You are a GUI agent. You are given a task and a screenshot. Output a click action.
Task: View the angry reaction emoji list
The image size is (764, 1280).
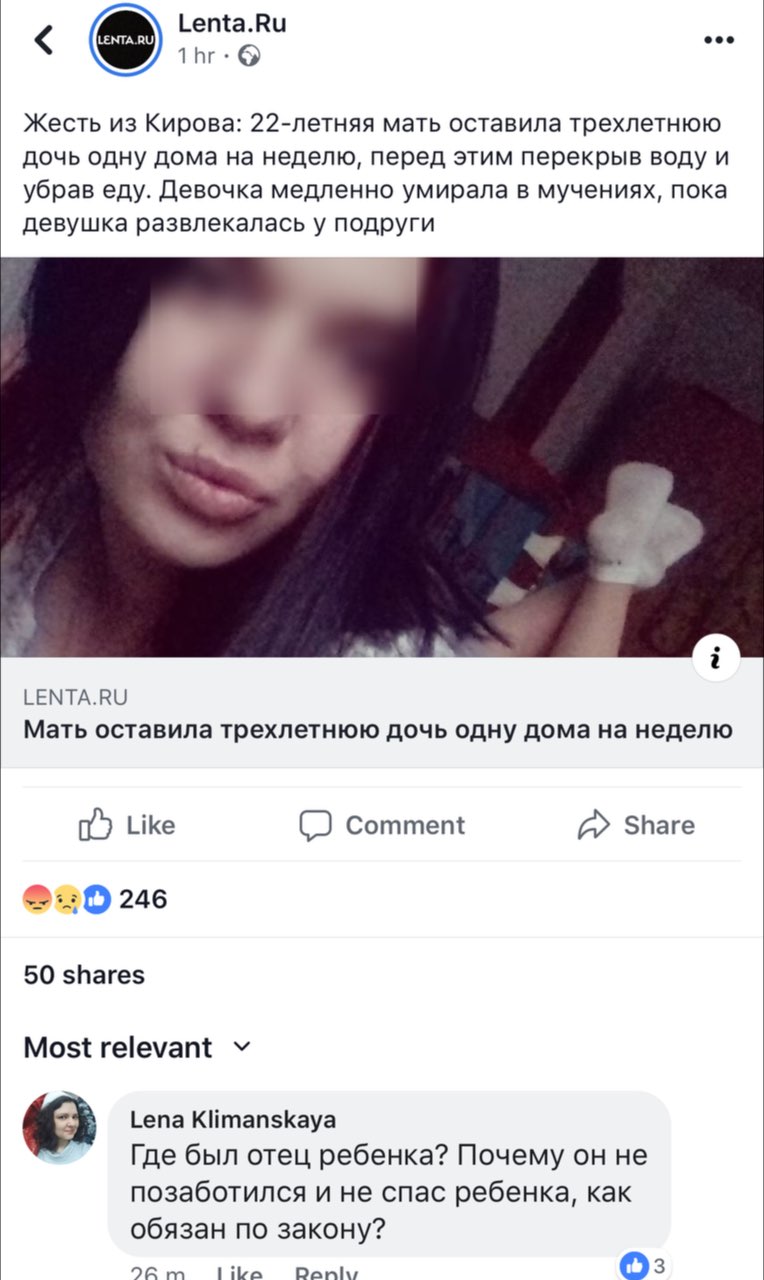point(38,899)
